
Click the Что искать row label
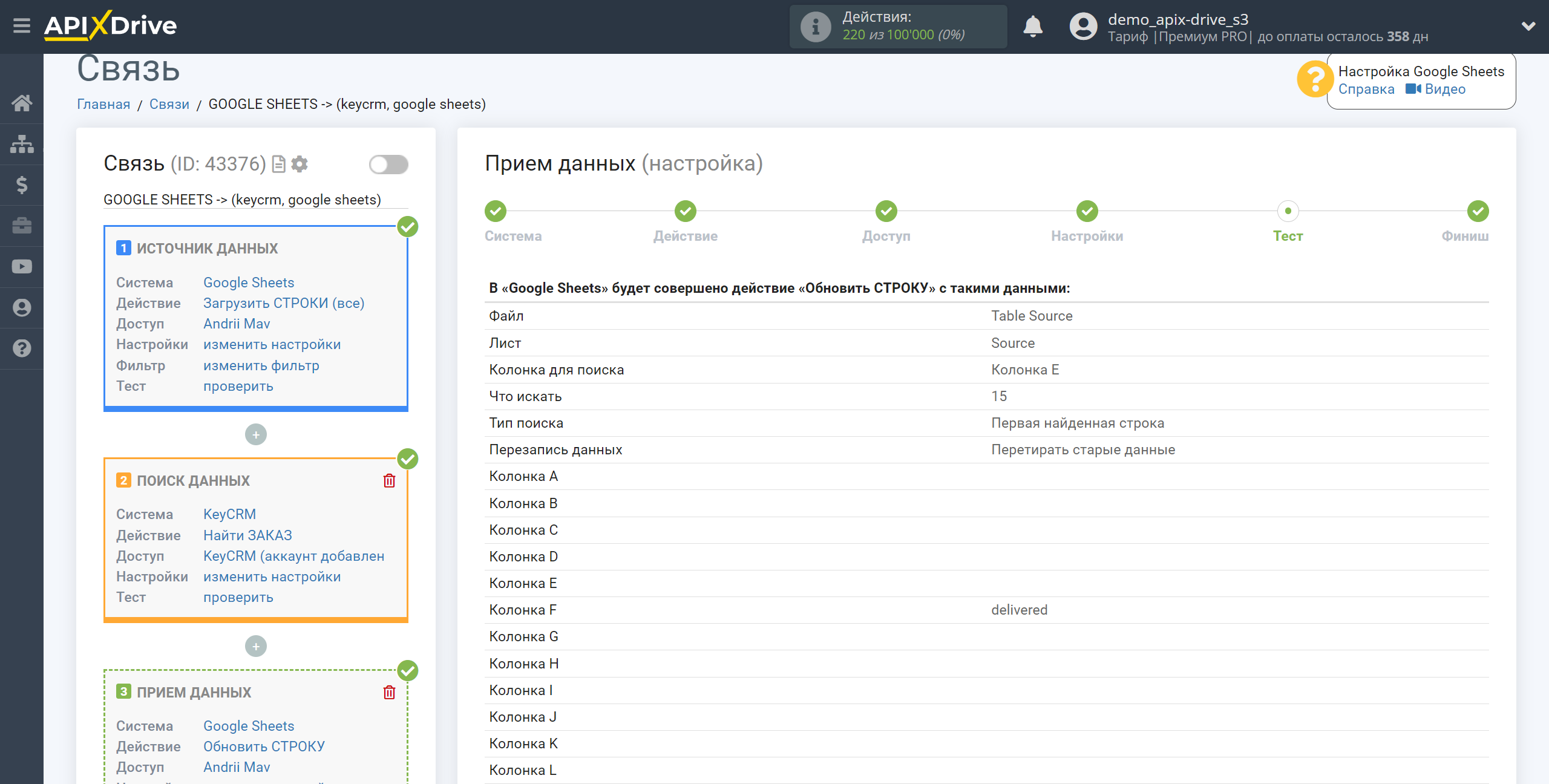[x=525, y=396]
